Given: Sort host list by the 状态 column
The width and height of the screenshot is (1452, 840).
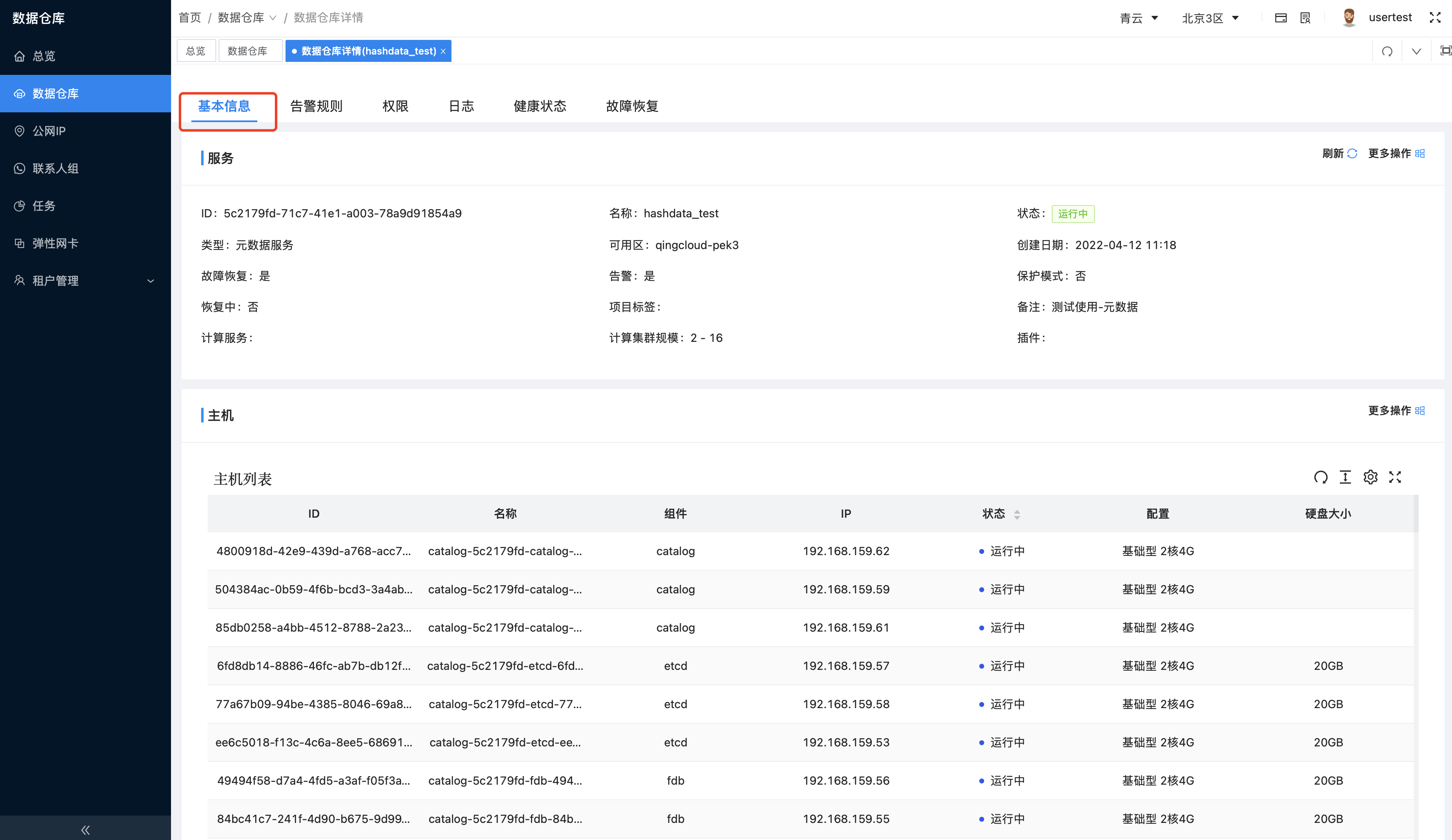Looking at the screenshot, I should pos(1016,514).
